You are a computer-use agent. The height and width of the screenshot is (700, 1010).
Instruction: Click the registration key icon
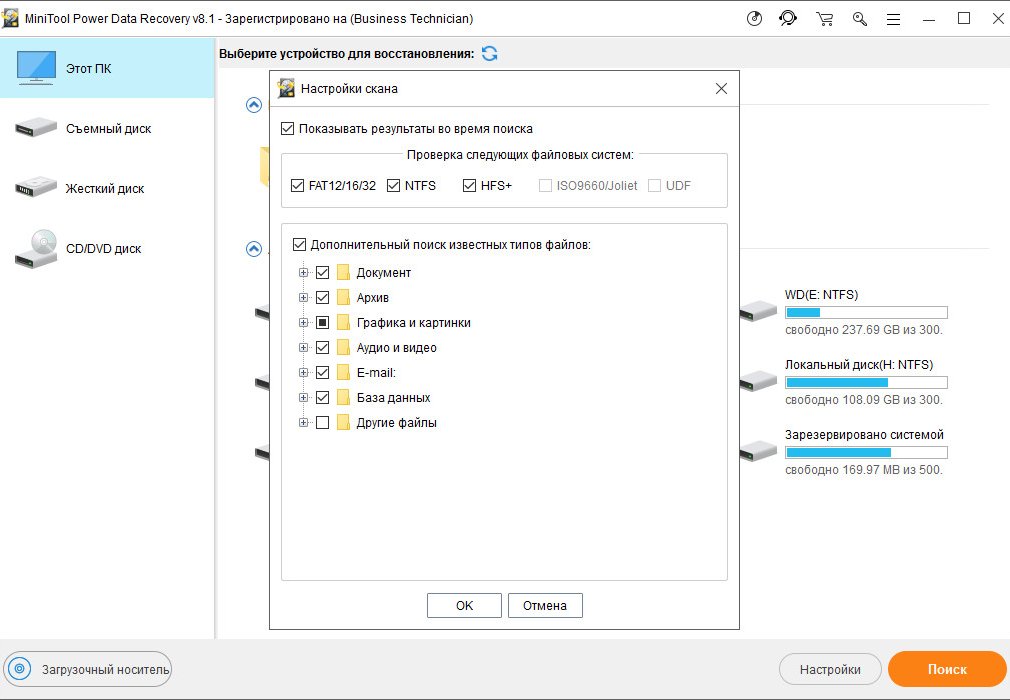click(859, 19)
